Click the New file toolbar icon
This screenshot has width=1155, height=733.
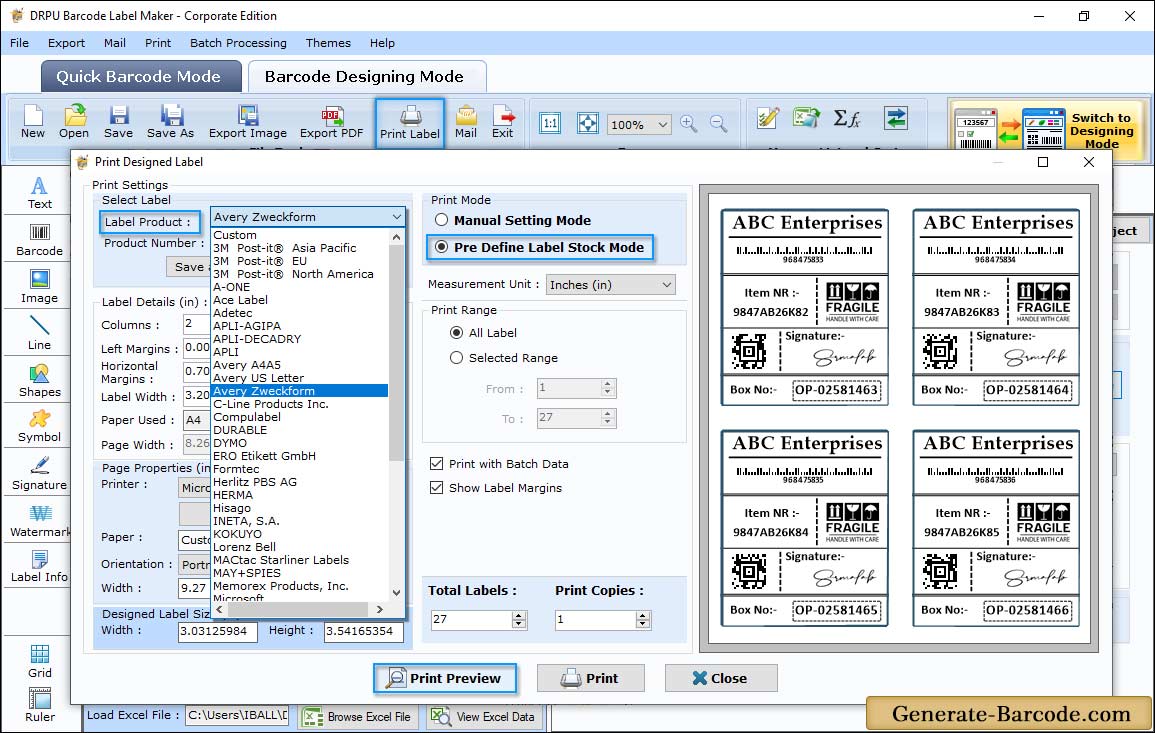32,122
